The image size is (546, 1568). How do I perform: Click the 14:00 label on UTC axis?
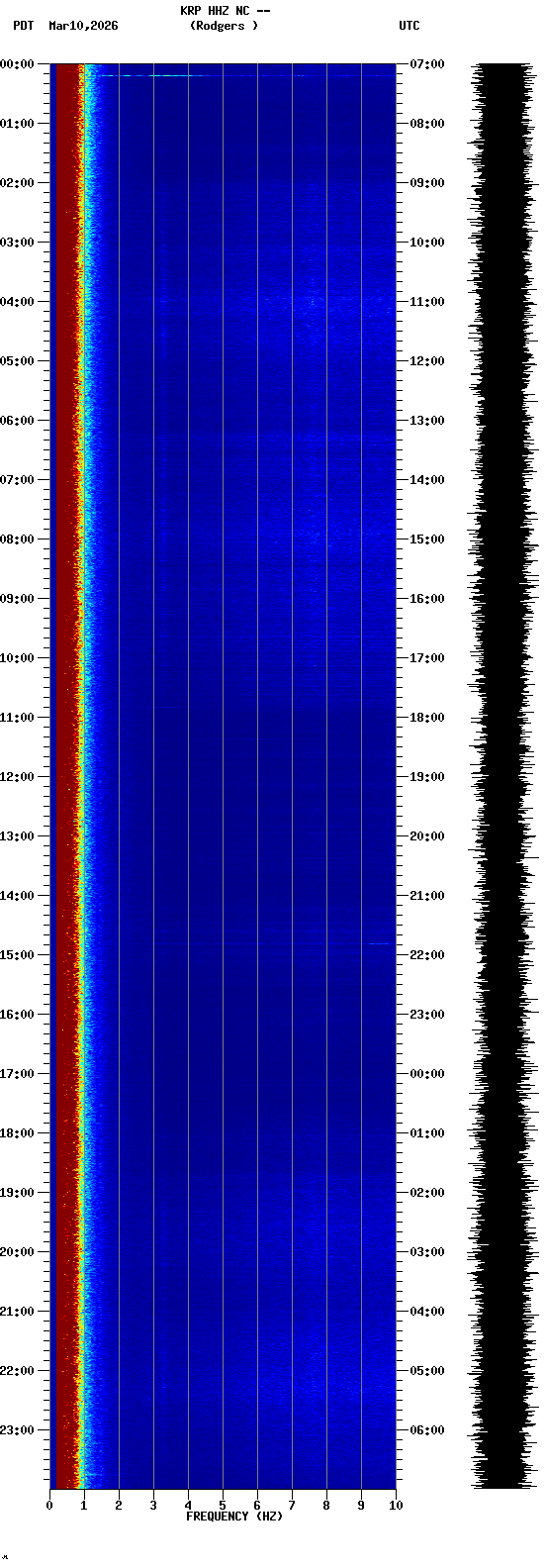pos(427,480)
